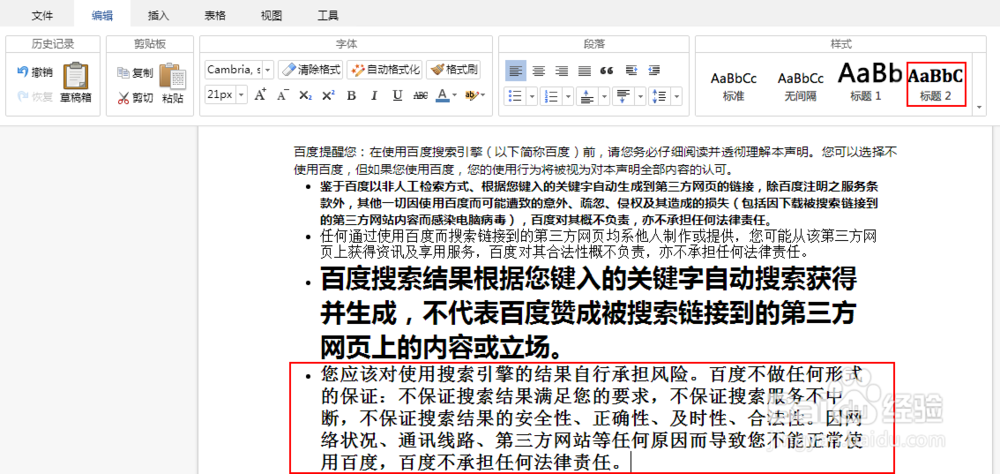This screenshot has height=474, width=1000.
Task: Open bulleted list style dropdown
Action: click(x=531, y=96)
